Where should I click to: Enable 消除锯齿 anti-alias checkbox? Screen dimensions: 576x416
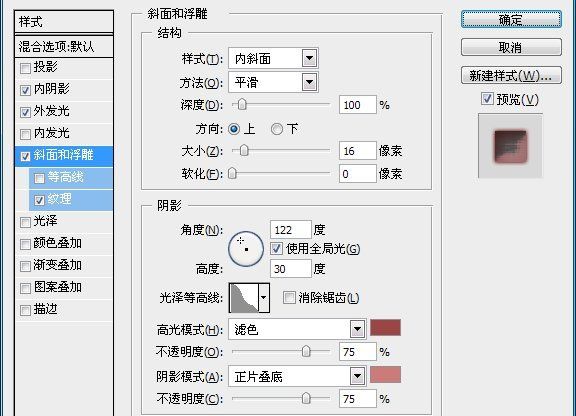click(x=289, y=297)
